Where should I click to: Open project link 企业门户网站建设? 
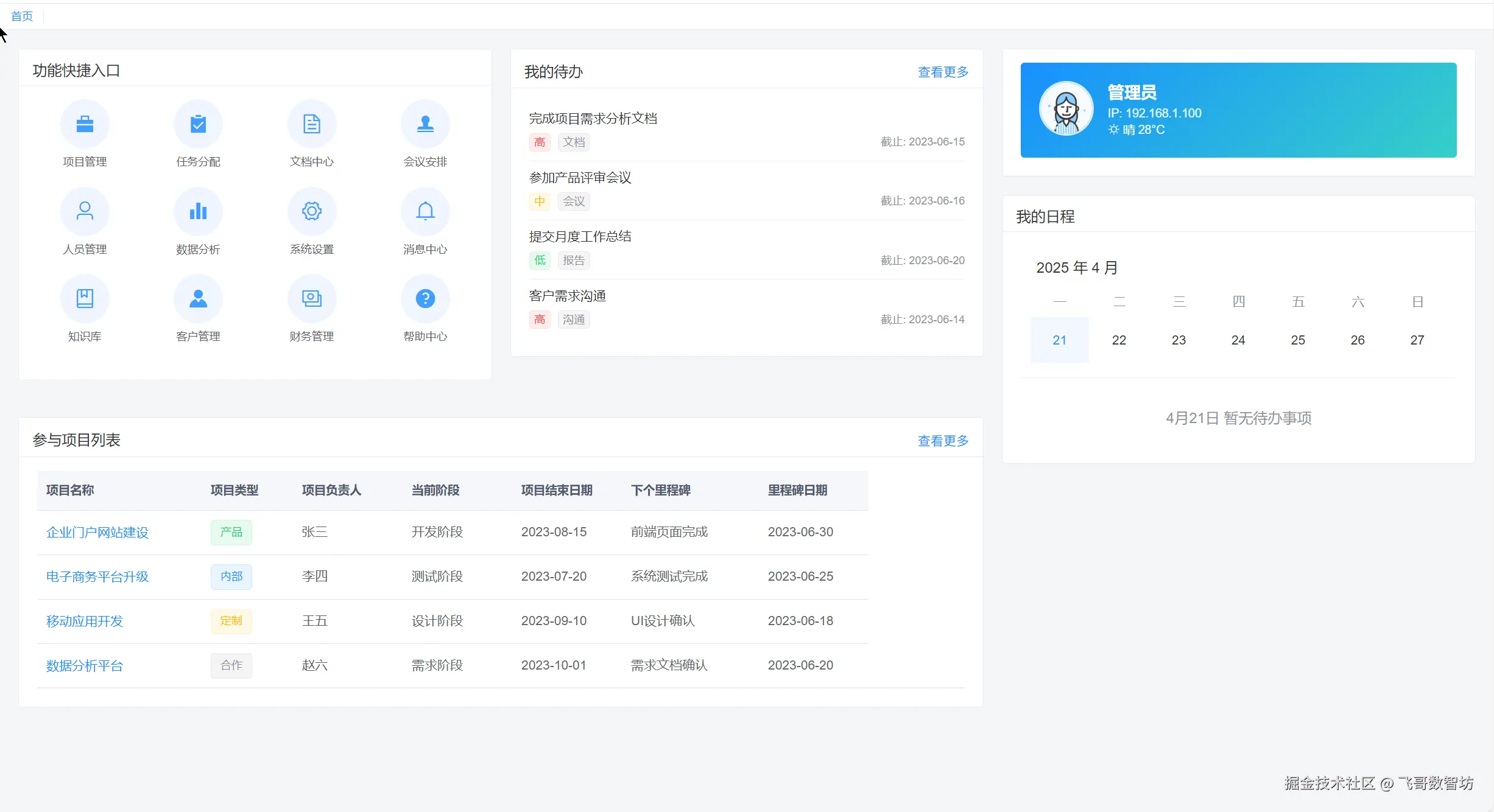[97, 533]
